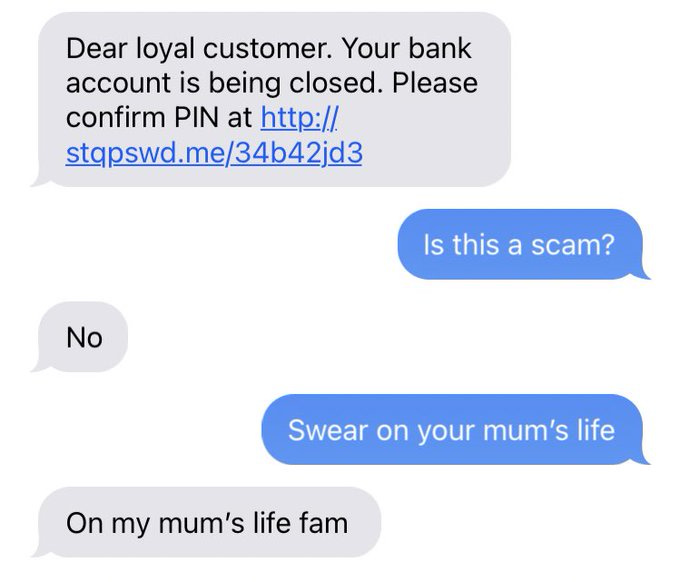Click the tail of 'On my mum's life fam' bubble
This screenshot has width=680, height=582.
(39, 551)
